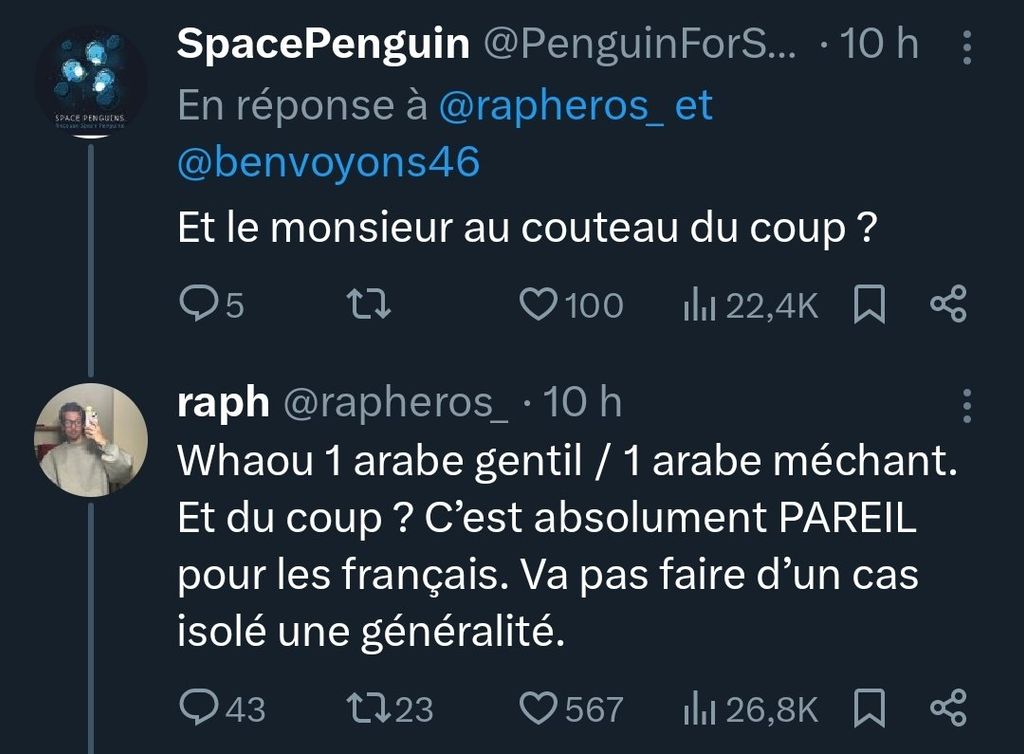The image size is (1024, 754).
Task: Click the raph display name
Action: coord(223,402)
